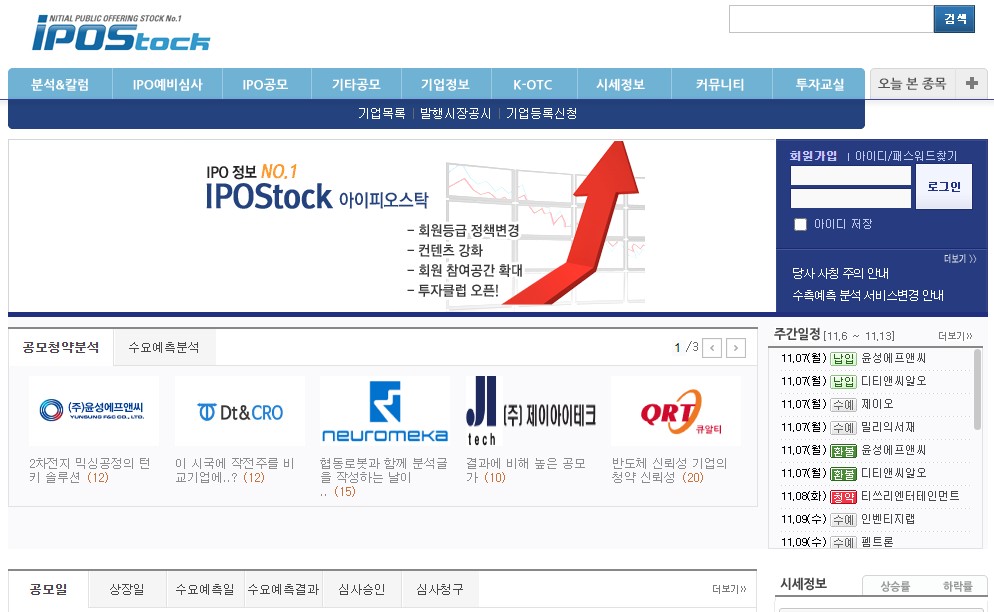Open the 커뮤니티 menu
Viewport: 994px width, 612px height.
[x=720, y=84]
